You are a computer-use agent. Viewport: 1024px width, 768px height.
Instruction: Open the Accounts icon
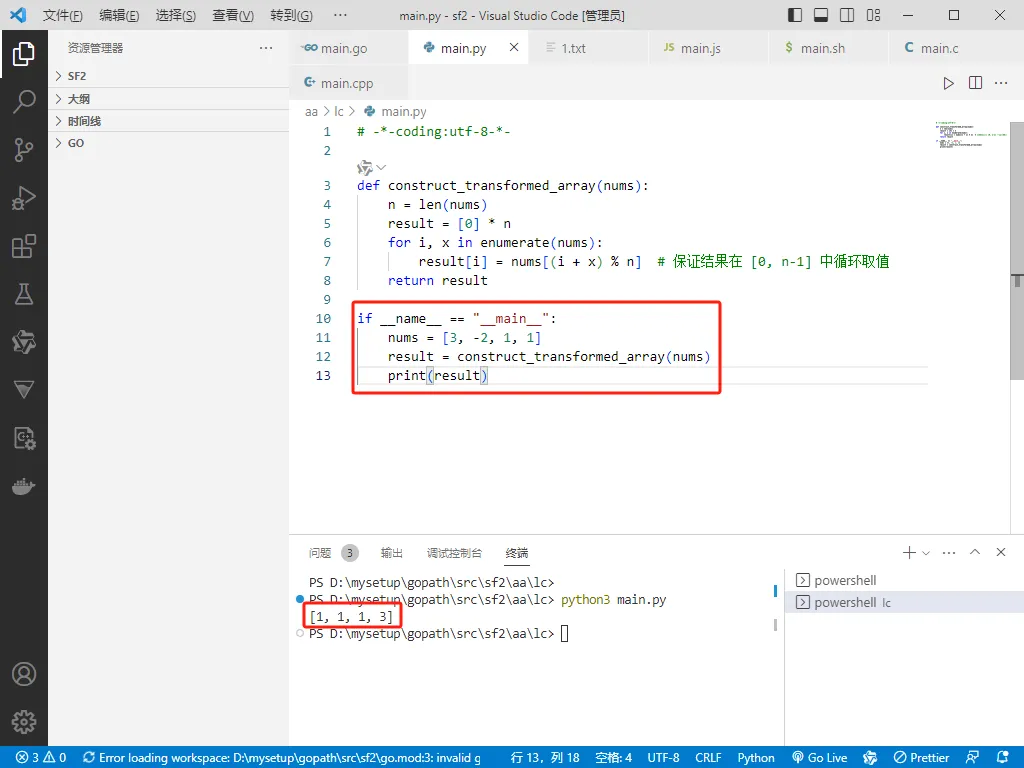(24, 674)
